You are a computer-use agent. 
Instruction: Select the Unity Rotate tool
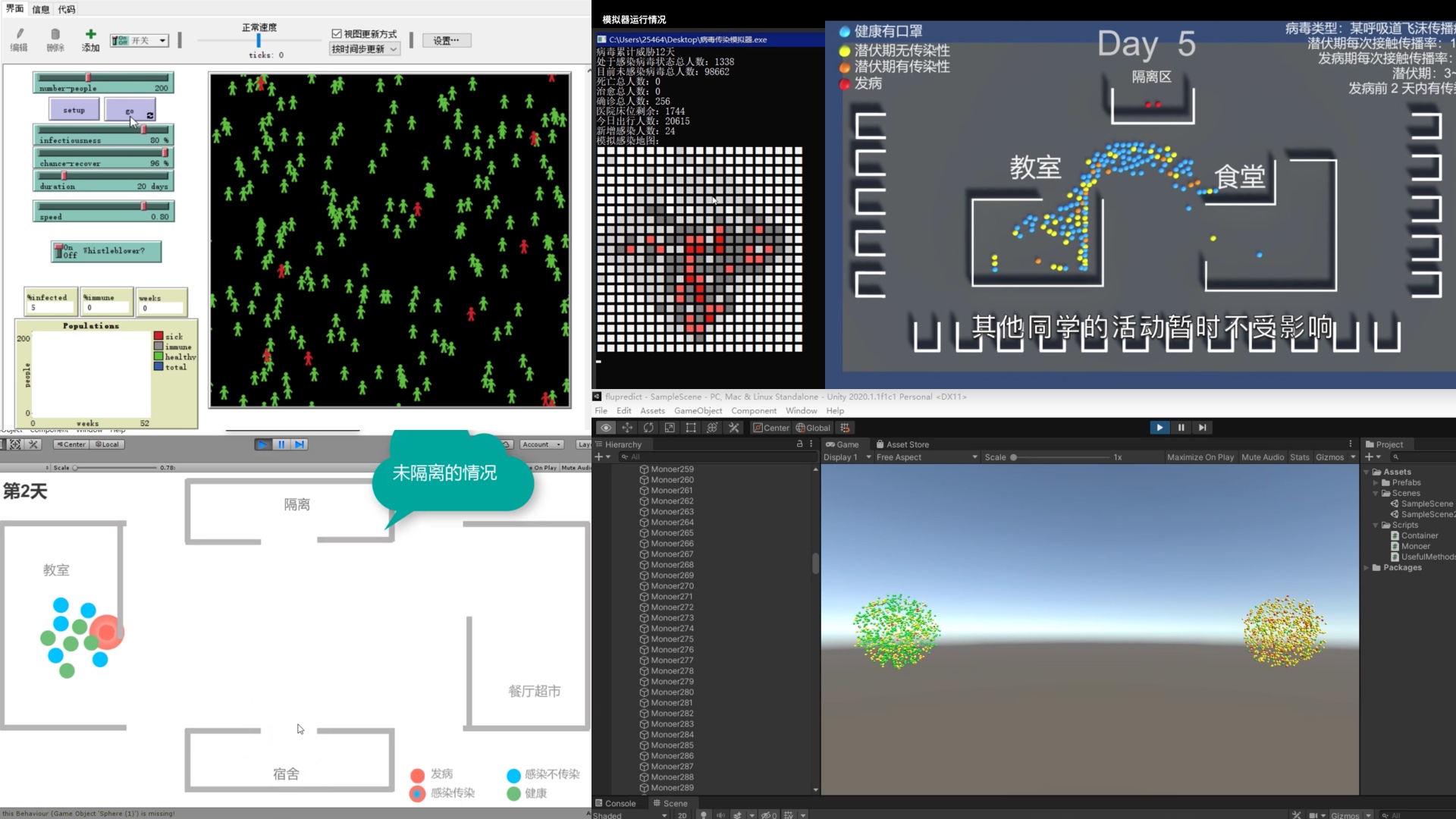pos(648,428)
